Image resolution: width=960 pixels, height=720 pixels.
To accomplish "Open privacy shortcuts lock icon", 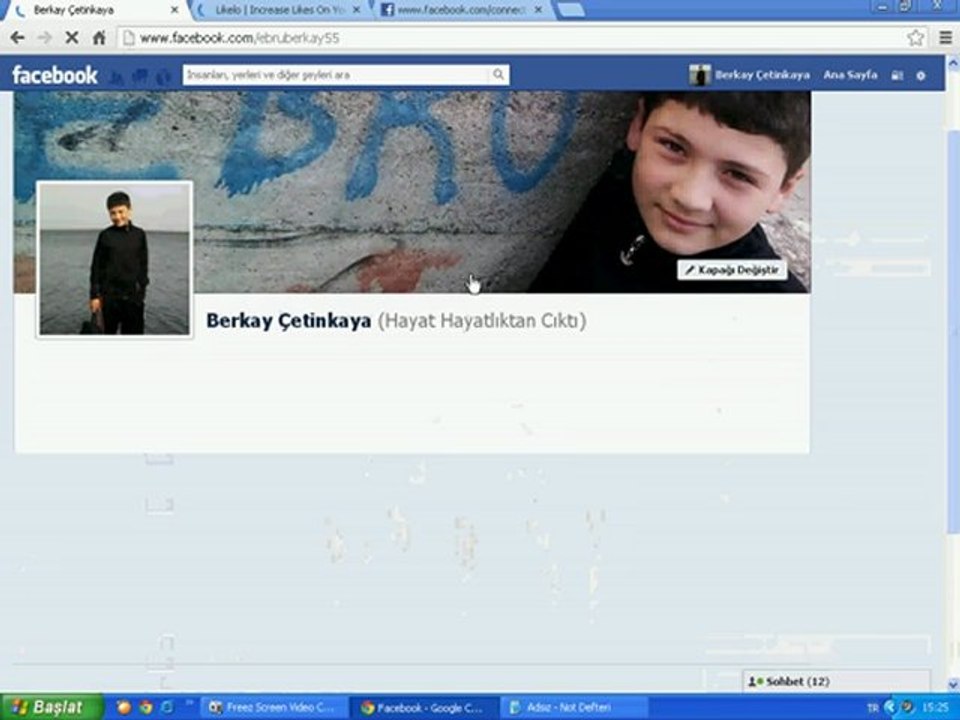I will tap(897, 75).
